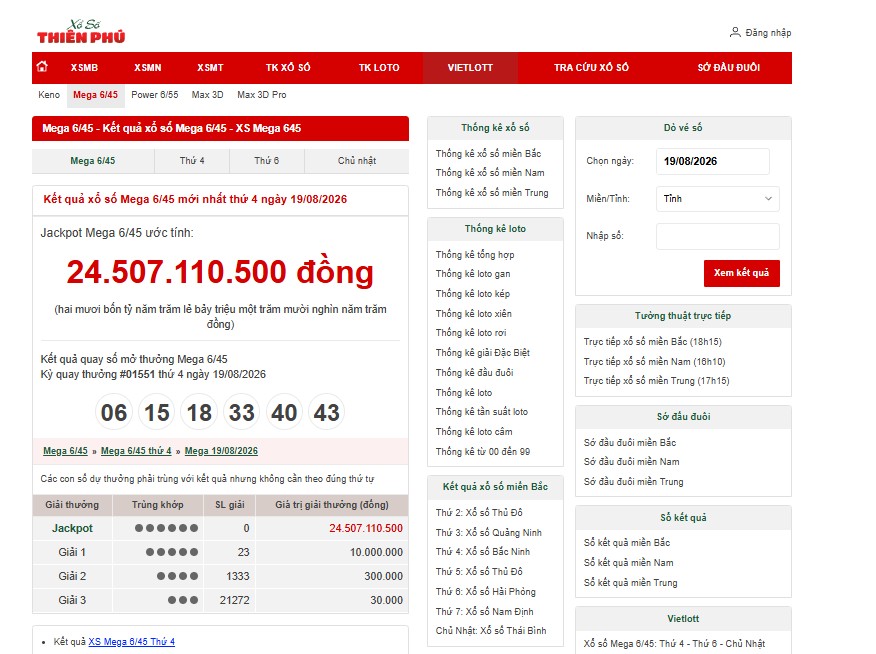Open Thống kê xổ số miền Bắc
This screenshot has width=876, height=654.
click(488, 154)
